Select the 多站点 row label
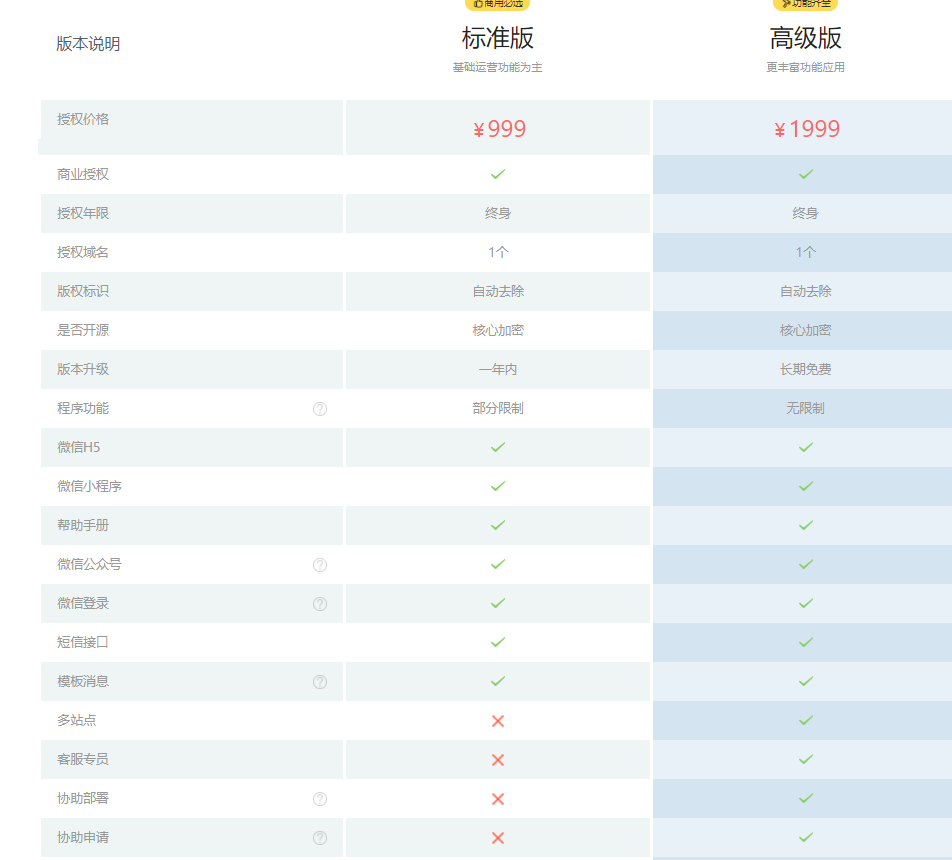The width and height of the screenshot is (952, 860). click(x=76, y=720)
